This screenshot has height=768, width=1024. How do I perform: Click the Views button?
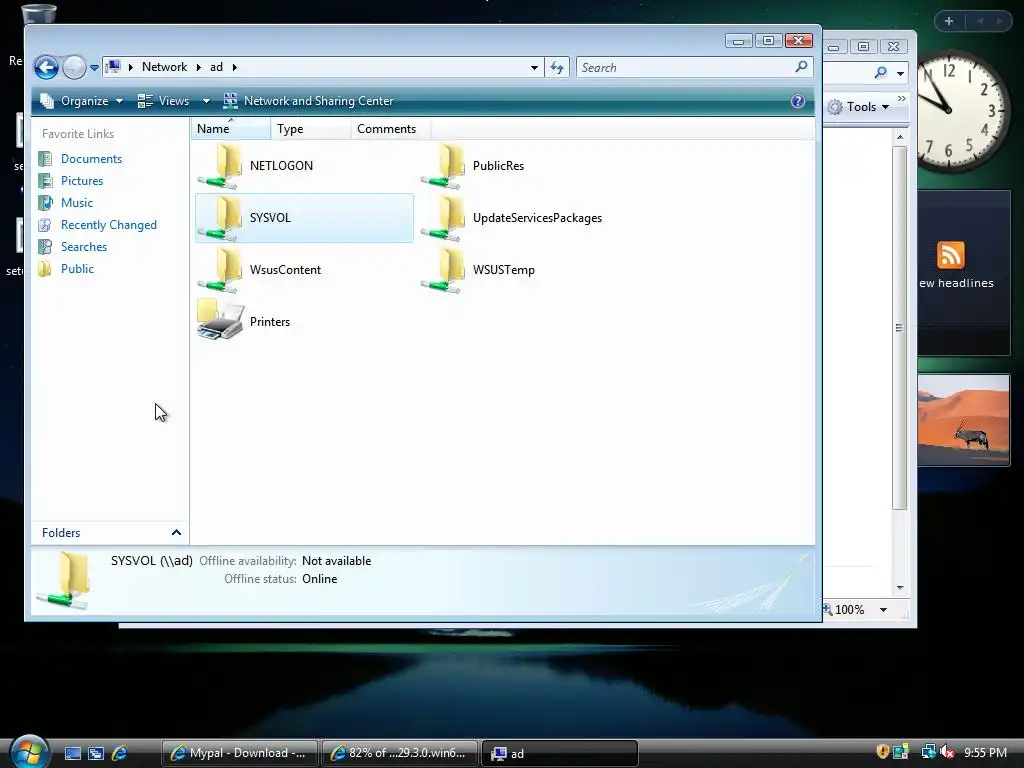click(x=164, y=101)
